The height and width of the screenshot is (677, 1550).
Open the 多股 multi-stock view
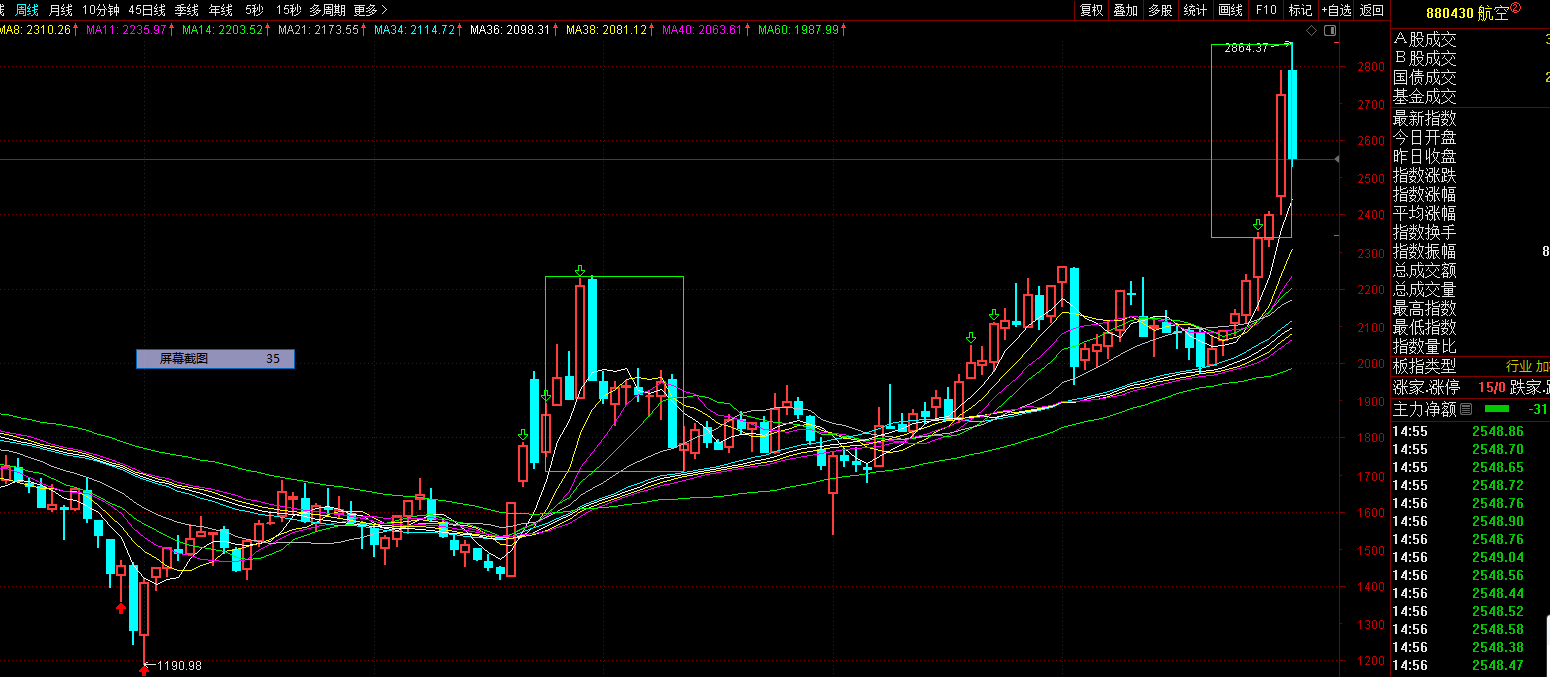coord(1160,10)
